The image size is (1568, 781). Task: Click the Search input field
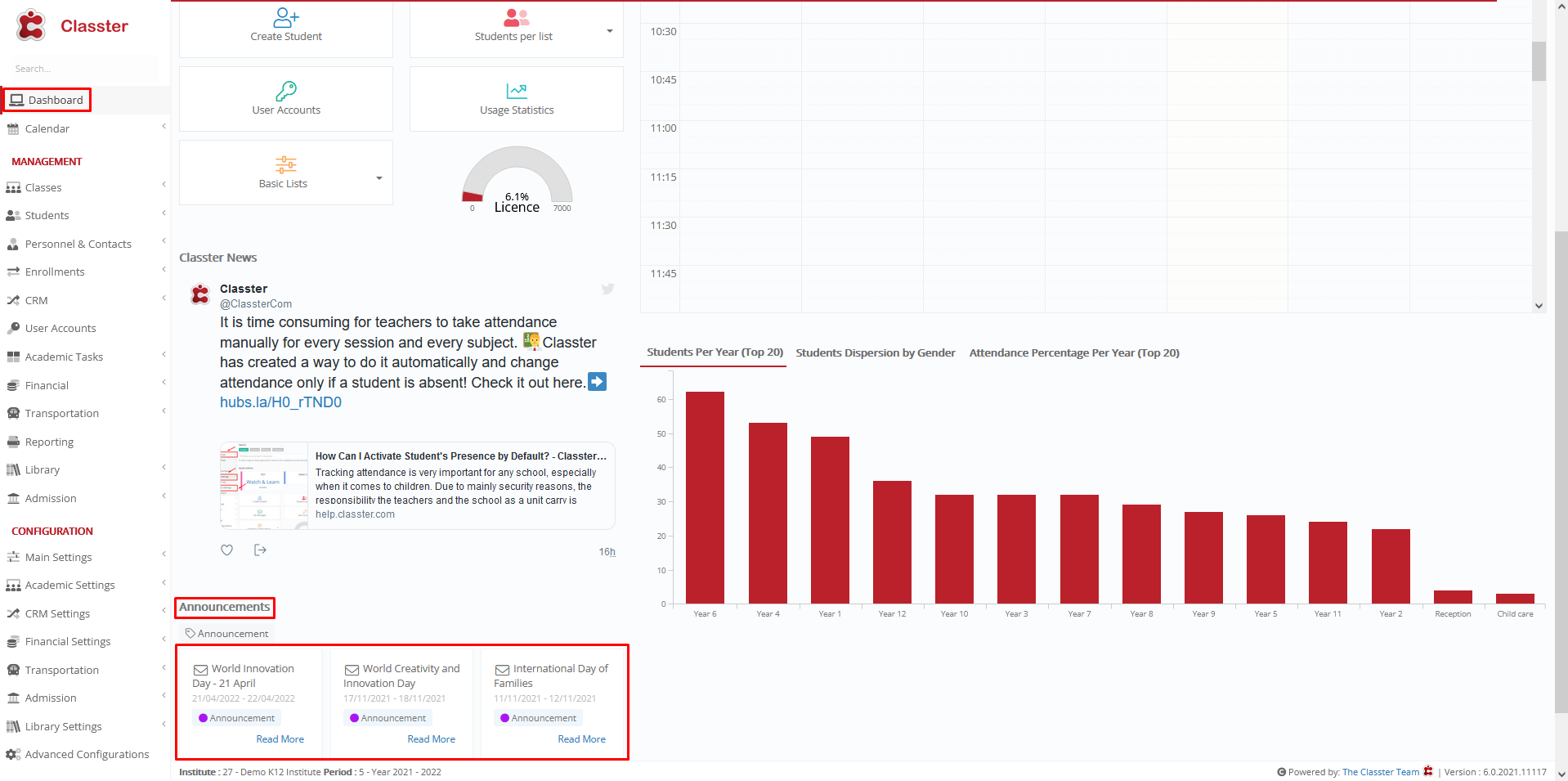click(x=85, y=69)
